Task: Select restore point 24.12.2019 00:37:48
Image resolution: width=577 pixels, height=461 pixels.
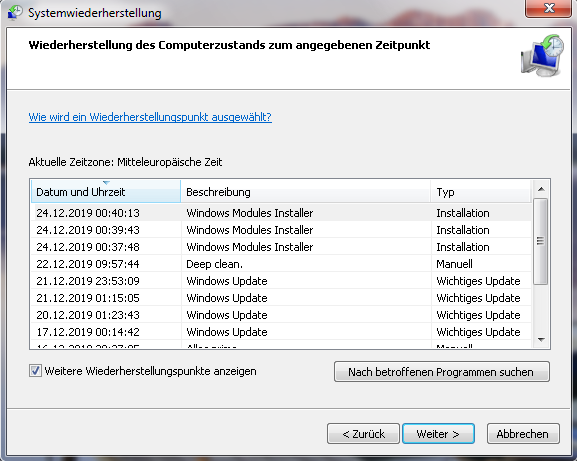Action: tap(281, 247)
